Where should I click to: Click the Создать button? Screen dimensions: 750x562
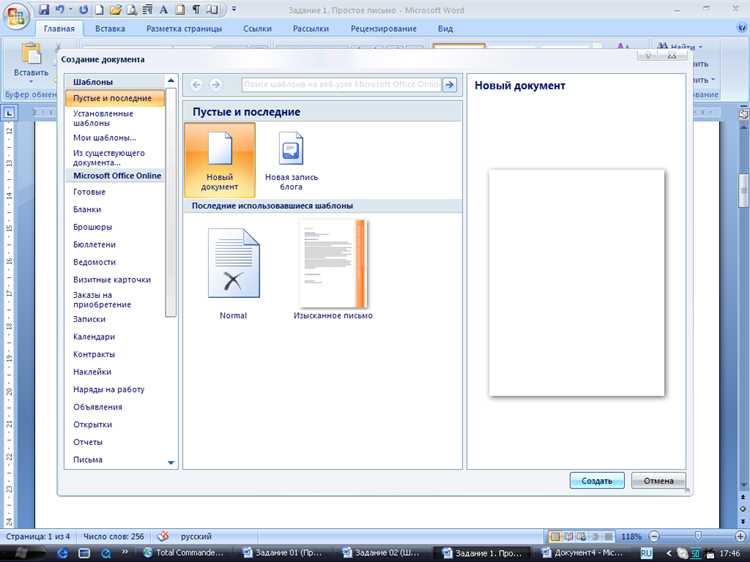pyautogui.click(x=597, y=481)
